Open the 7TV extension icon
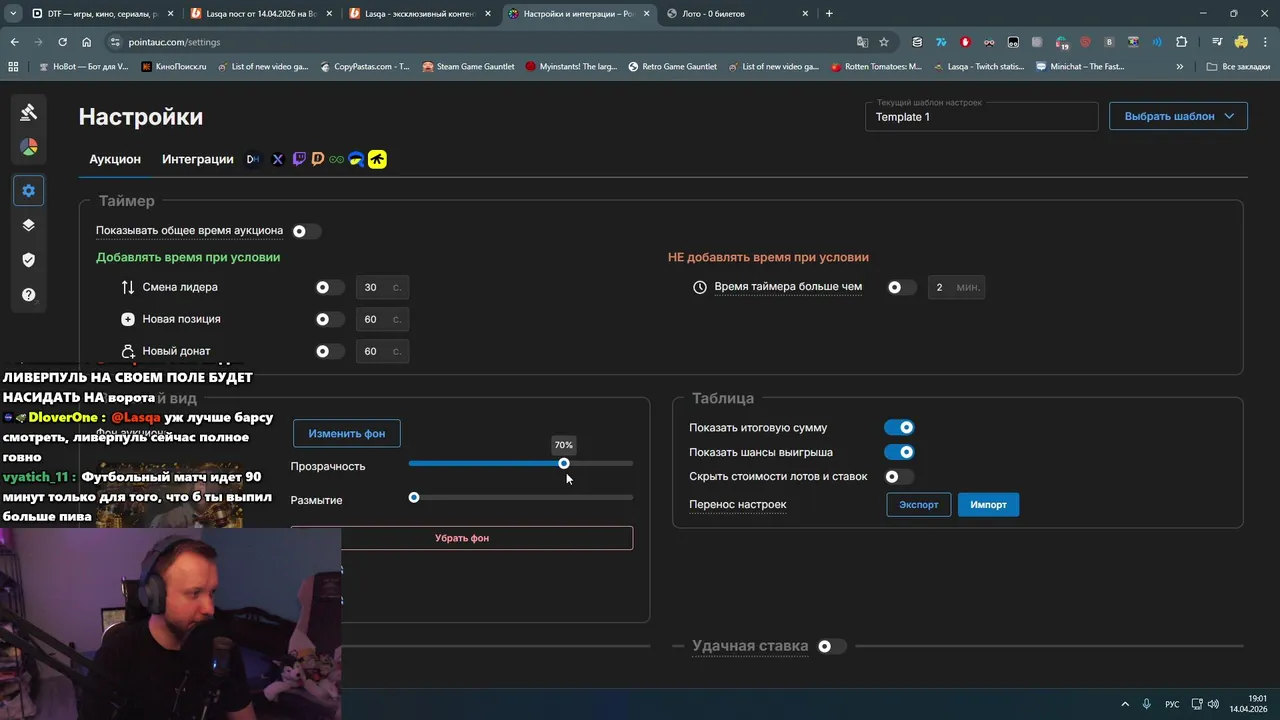Screen dimensions: 1280x720 coord(941,42)
